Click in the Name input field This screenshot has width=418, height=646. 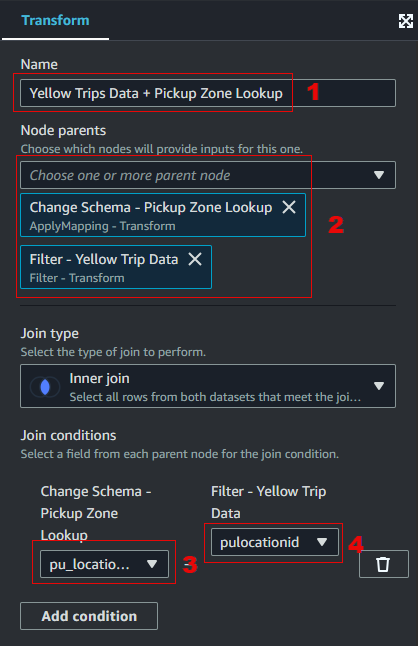coord(208,93)
